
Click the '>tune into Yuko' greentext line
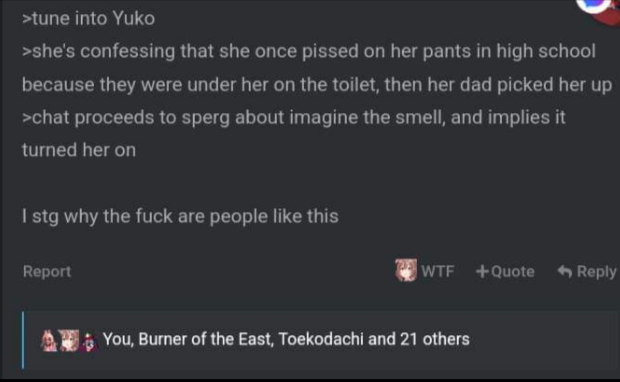pos(89,18)
